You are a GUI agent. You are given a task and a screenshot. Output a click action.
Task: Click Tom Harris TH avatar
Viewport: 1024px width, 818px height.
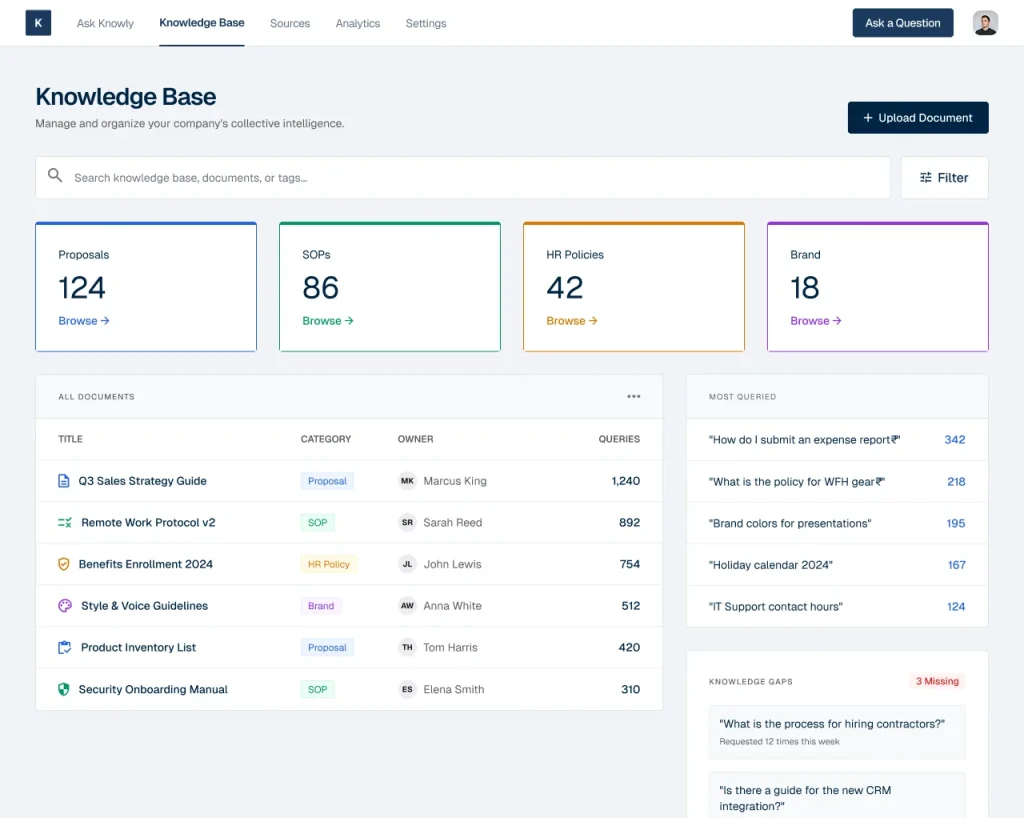coord(407,648)
